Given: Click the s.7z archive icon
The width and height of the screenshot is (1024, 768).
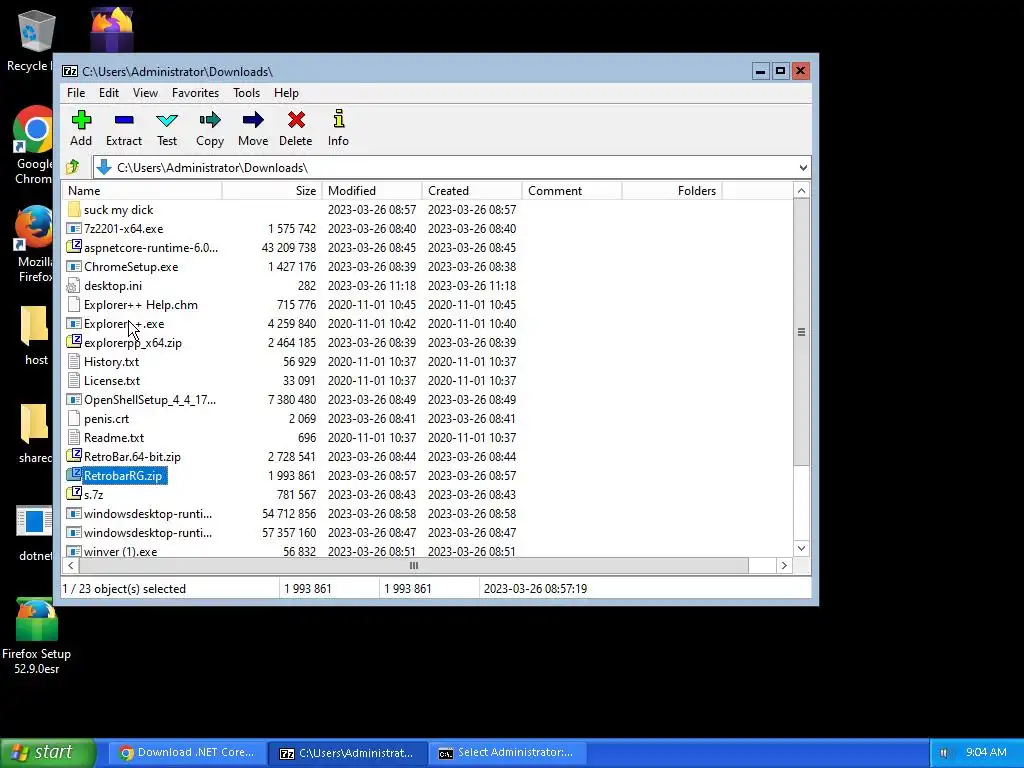Looking at the screenshot, I should [x=74, y=494].
